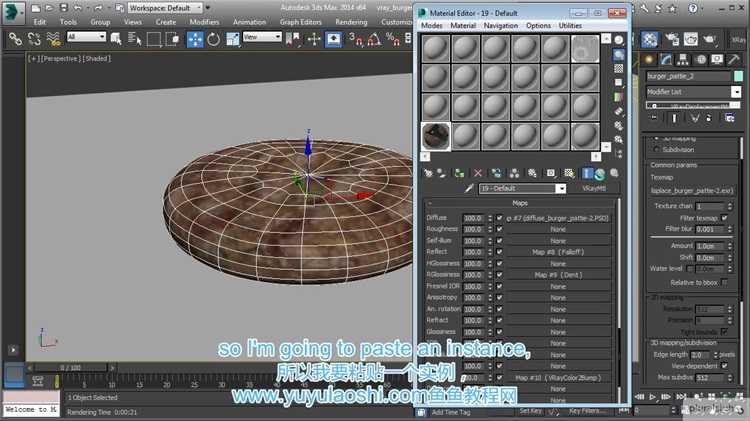Enable Relative to bbox checkbox

[725, 283]
